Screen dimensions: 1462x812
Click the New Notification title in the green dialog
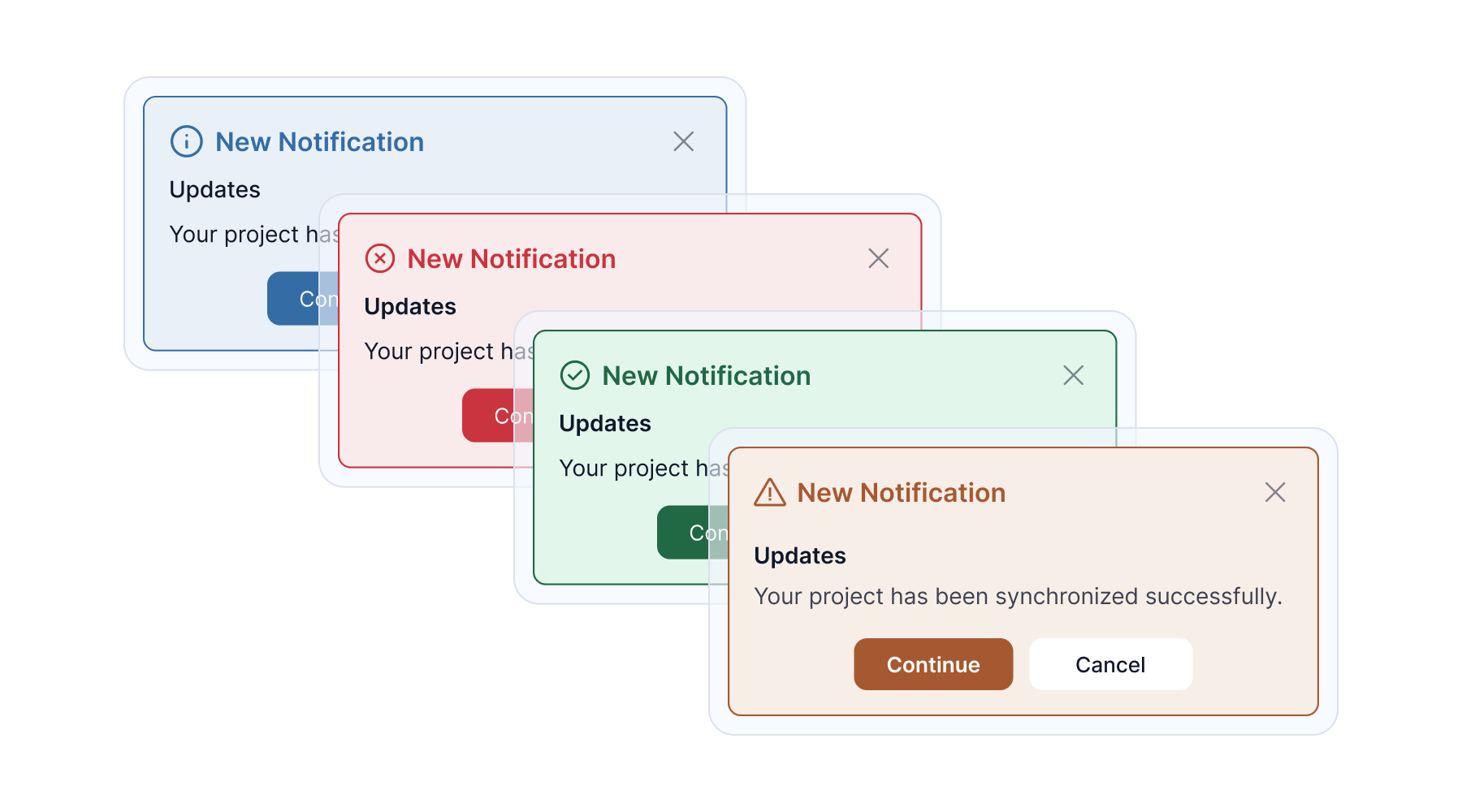pos(705,375)
